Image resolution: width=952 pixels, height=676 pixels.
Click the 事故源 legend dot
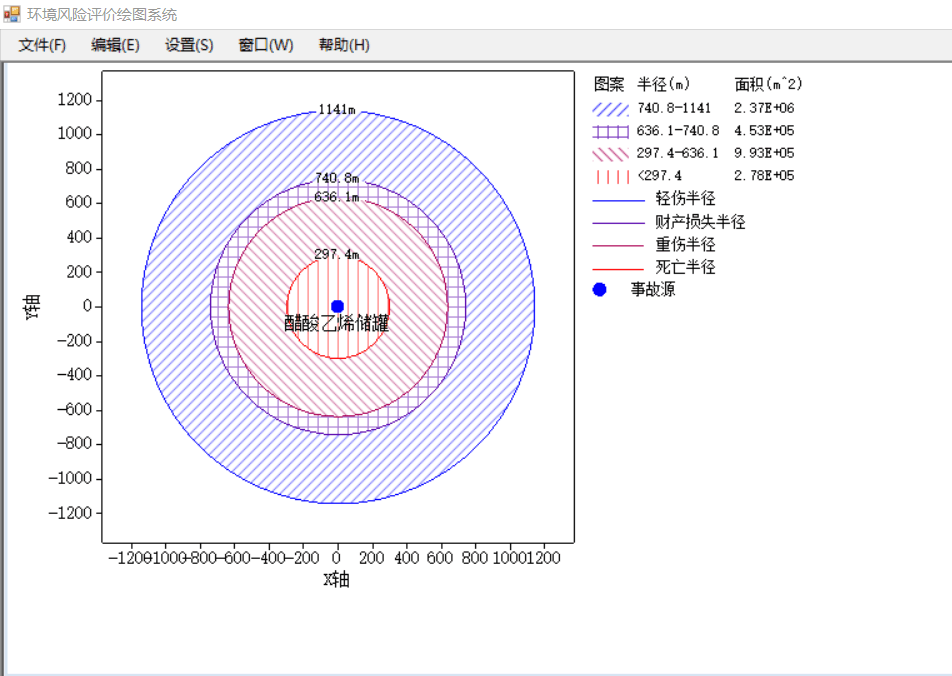point(599,290)
